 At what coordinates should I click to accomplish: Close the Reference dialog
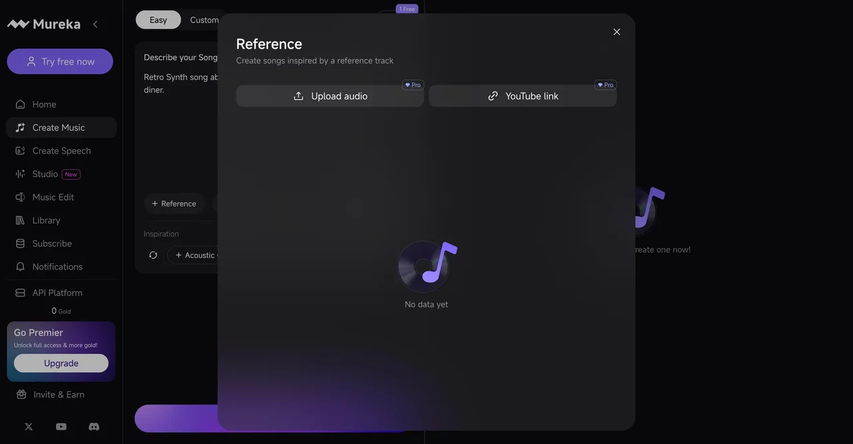[x=616, y=32]
